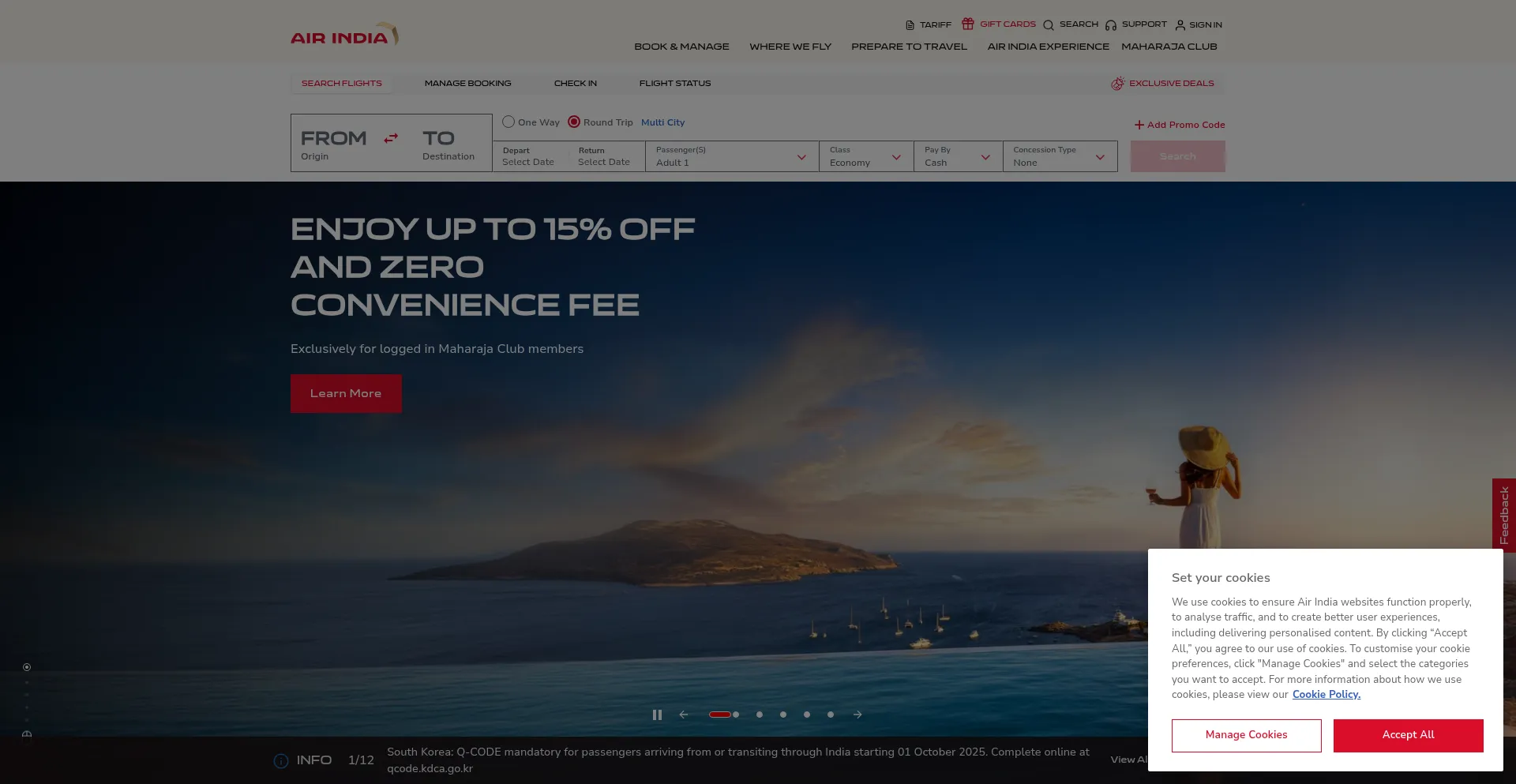Click the Depart date field
This screenshot has width=1516, height=784.
tap(528, 156)
